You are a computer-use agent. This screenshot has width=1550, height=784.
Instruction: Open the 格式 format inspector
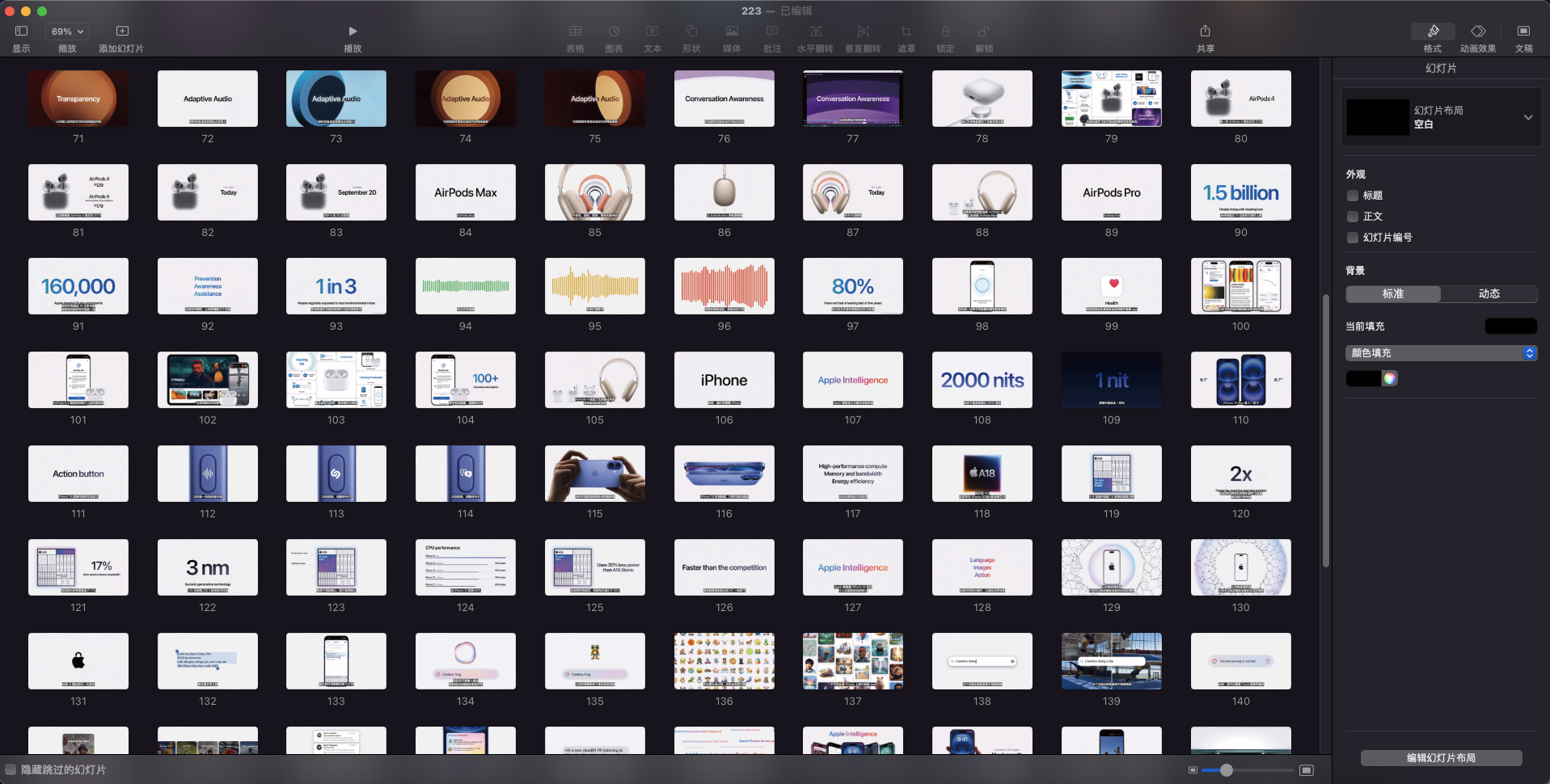(1433, 32)
